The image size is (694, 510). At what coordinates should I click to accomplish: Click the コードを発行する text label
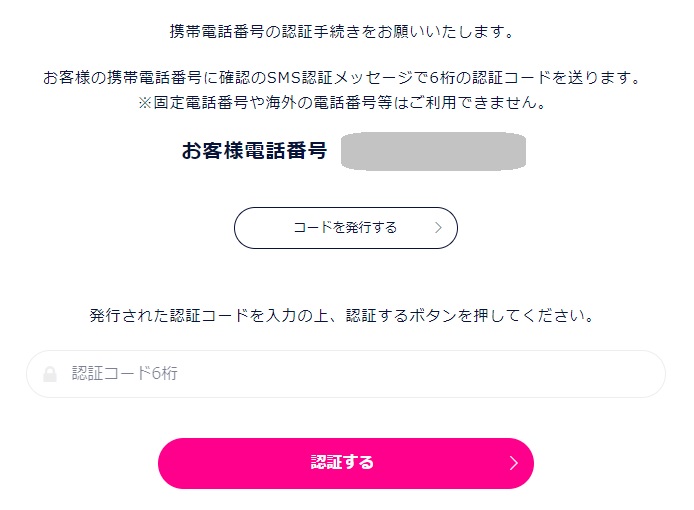point(345,228)
